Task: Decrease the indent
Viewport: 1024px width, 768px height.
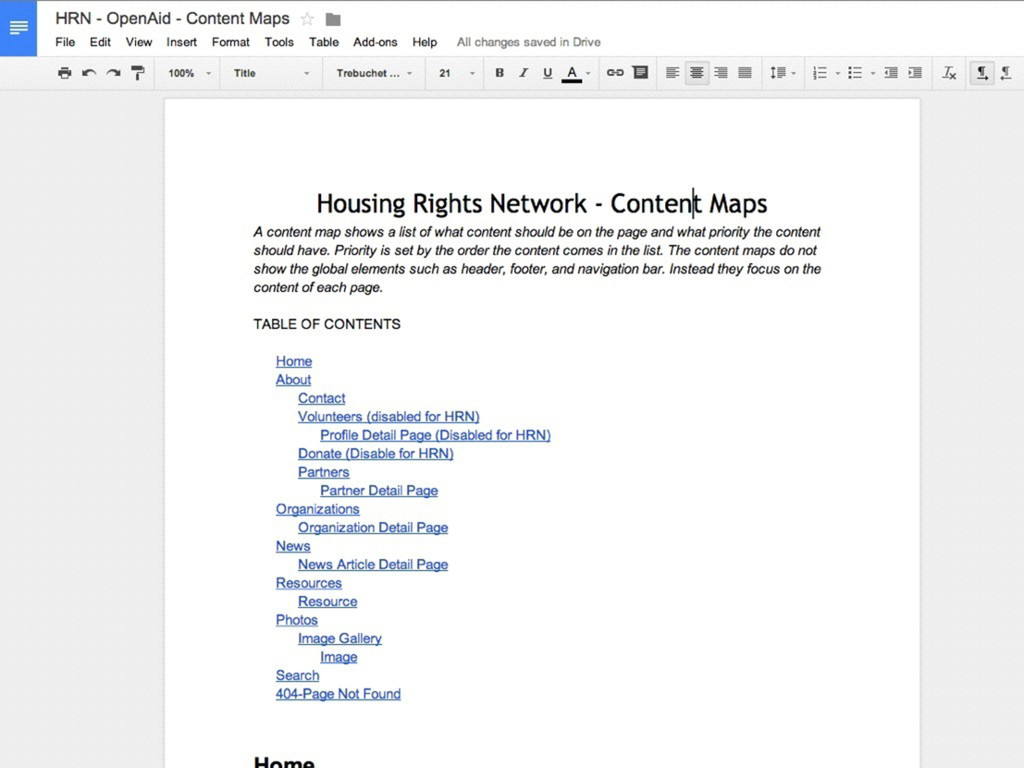Action: coord(891,73)
